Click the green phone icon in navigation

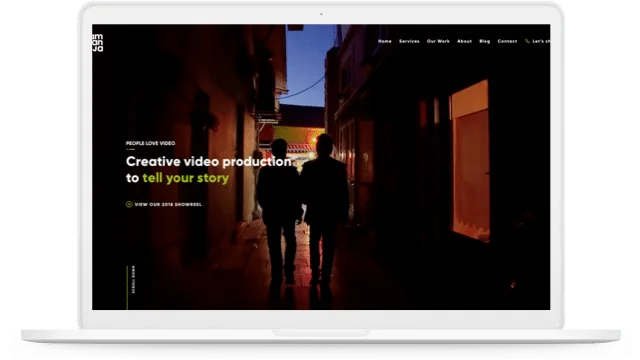click(527, 41)
